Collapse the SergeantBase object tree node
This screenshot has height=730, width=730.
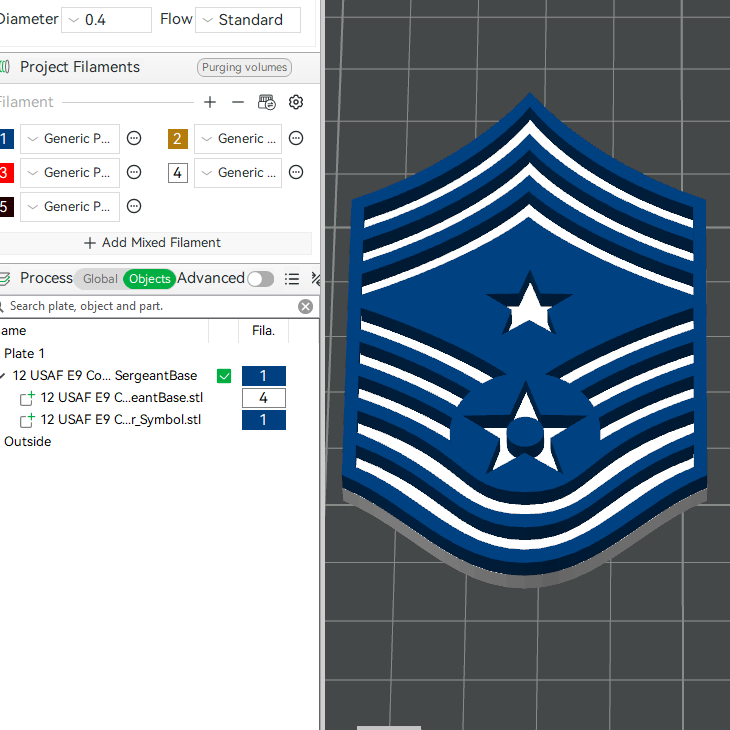[3, 376]
